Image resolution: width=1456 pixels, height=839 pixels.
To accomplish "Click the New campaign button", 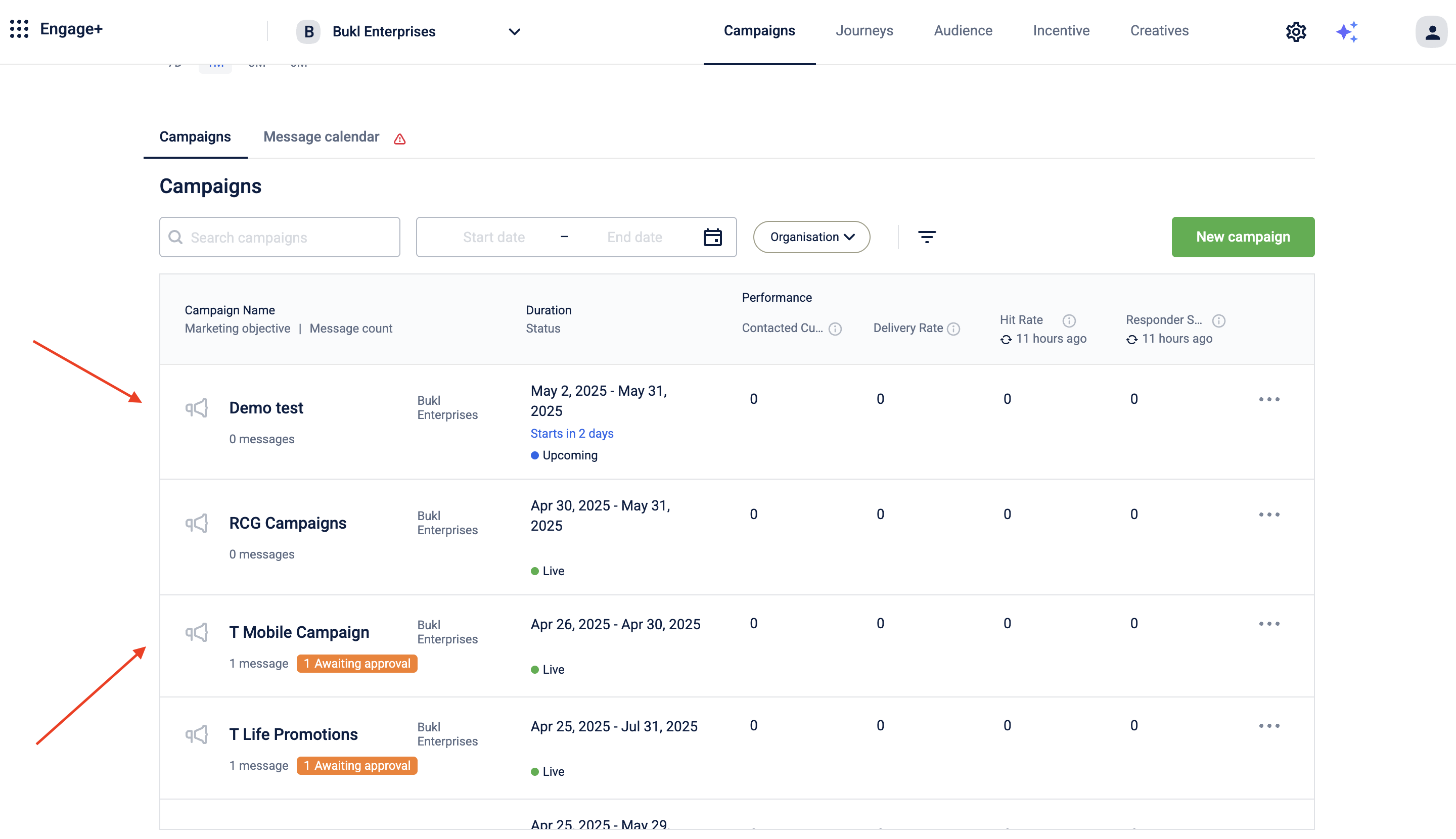I will (1242, 237).
